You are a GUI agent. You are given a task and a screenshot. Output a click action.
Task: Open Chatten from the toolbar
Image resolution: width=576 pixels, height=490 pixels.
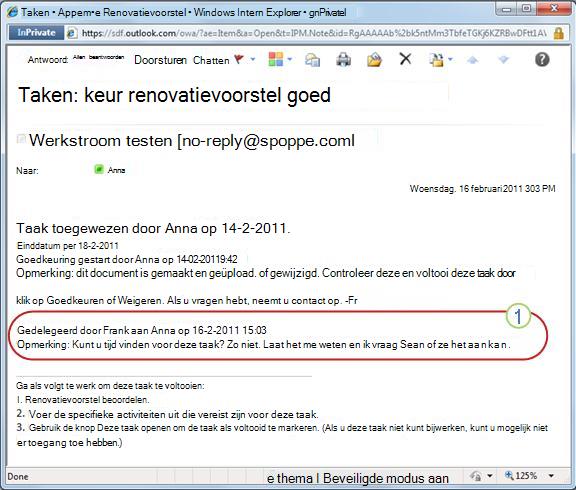coord(211,60)
